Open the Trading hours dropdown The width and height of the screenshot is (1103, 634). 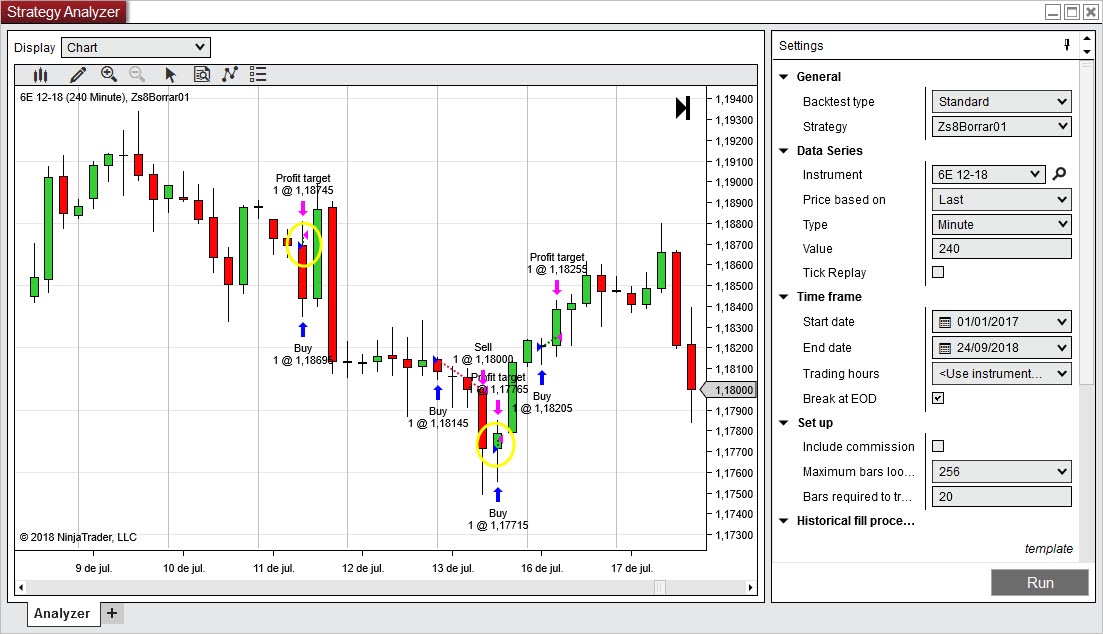pyautogui.click(x=1002, y=374)
